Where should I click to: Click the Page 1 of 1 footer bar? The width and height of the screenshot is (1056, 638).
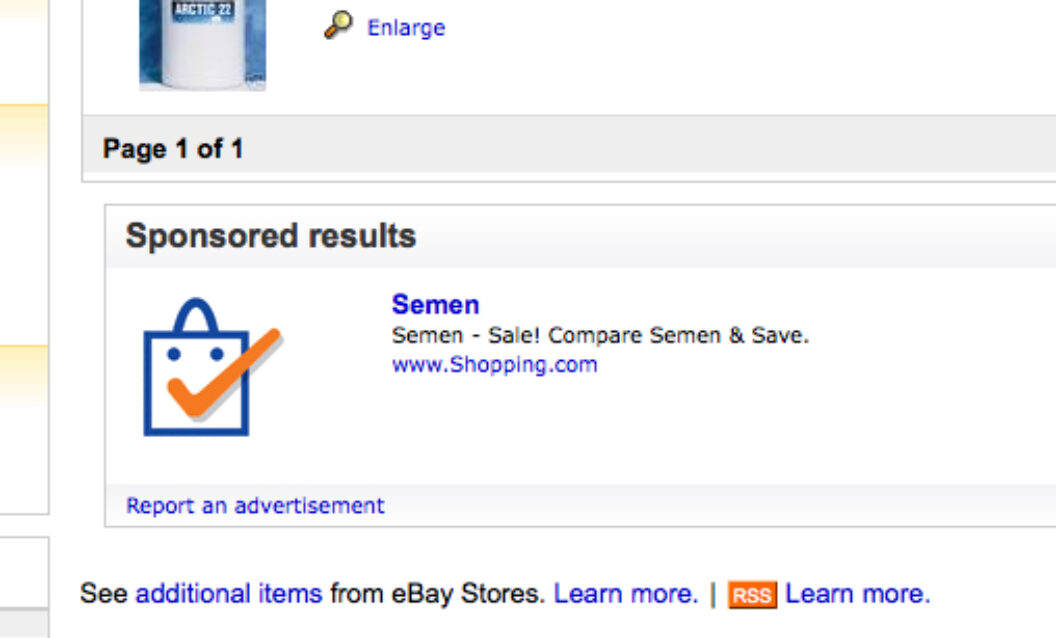tap(569, 148)
